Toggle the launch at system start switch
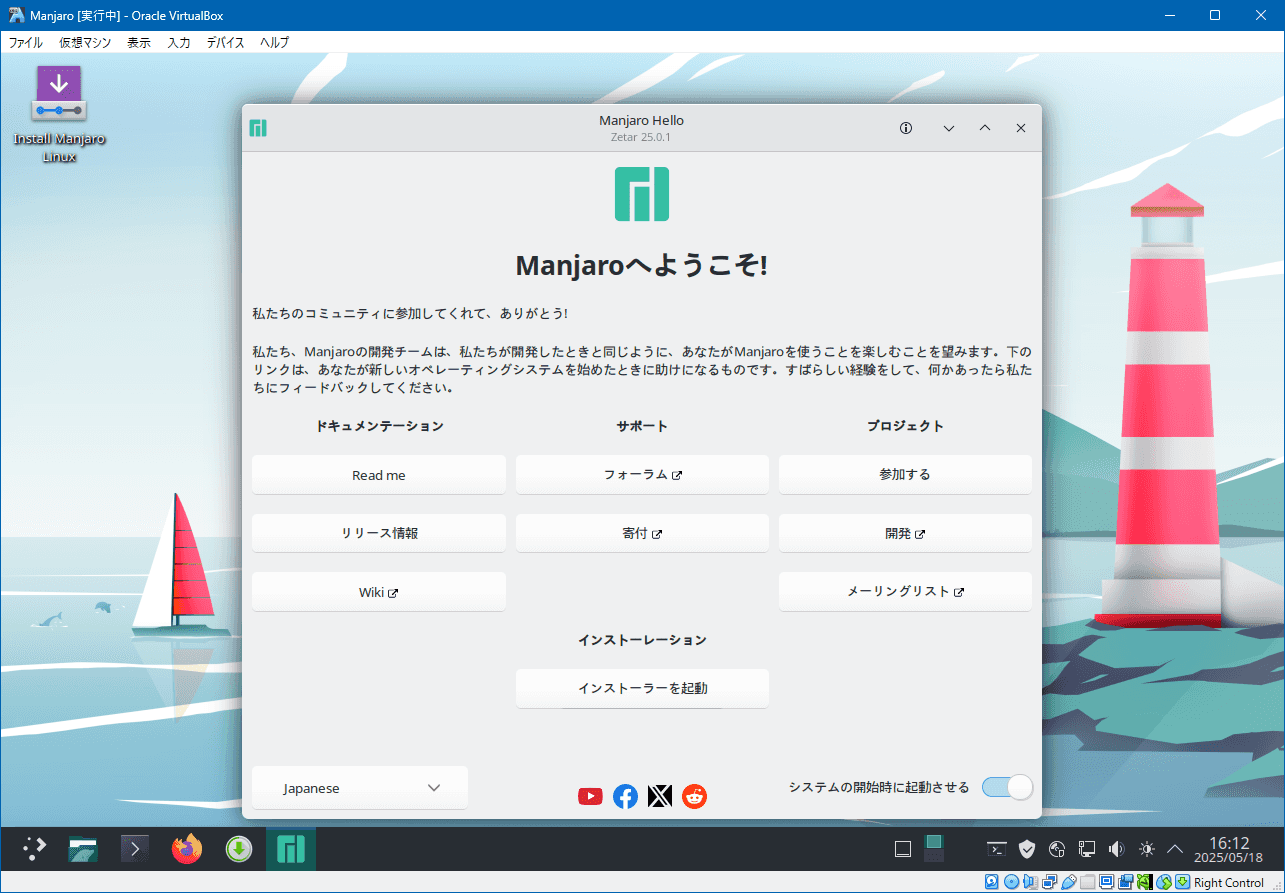Screen dimensions: 1285x893 pos(1006,787)
